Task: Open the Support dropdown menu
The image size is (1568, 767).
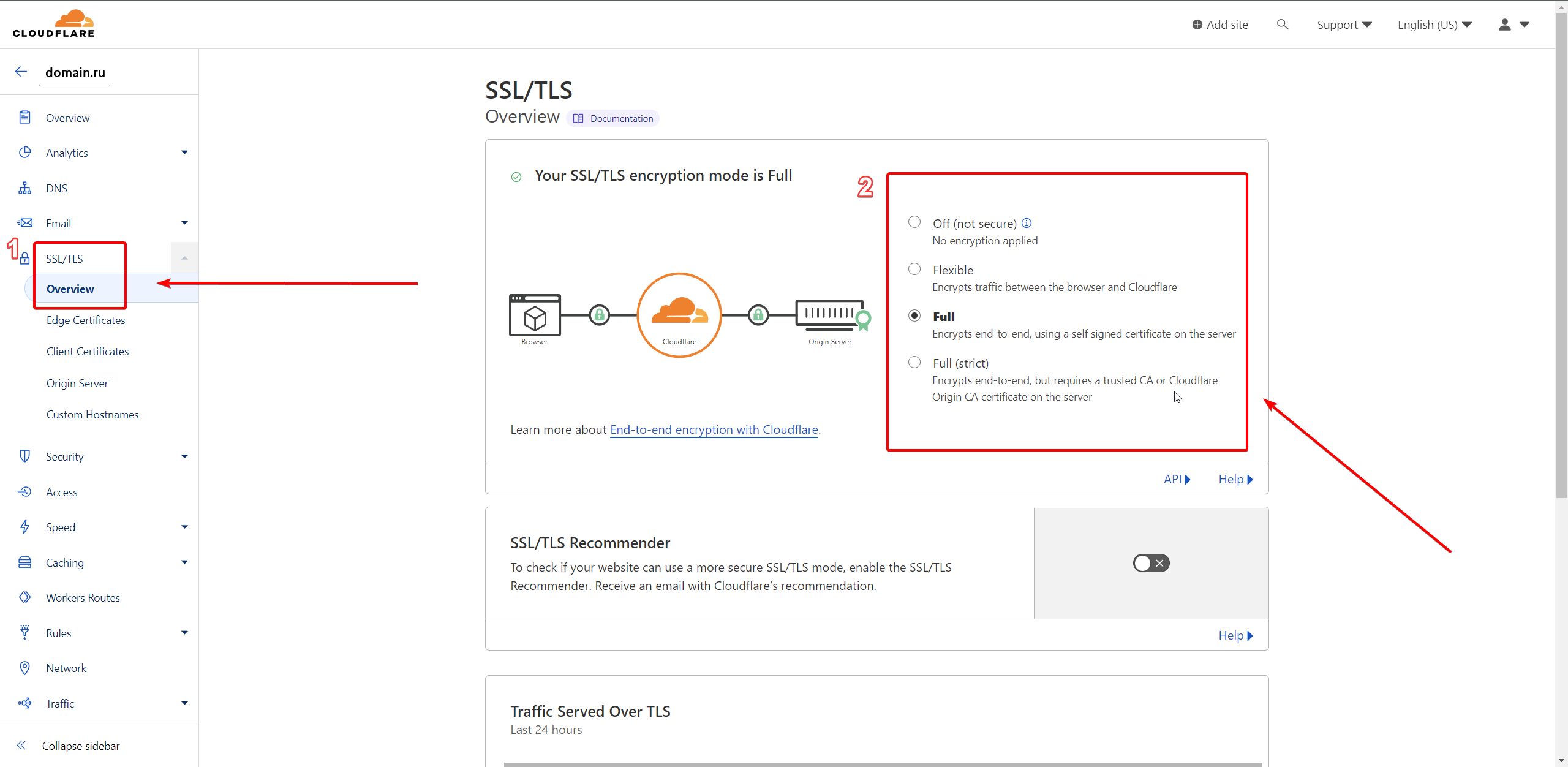Action: click(x=1344, y=25)
